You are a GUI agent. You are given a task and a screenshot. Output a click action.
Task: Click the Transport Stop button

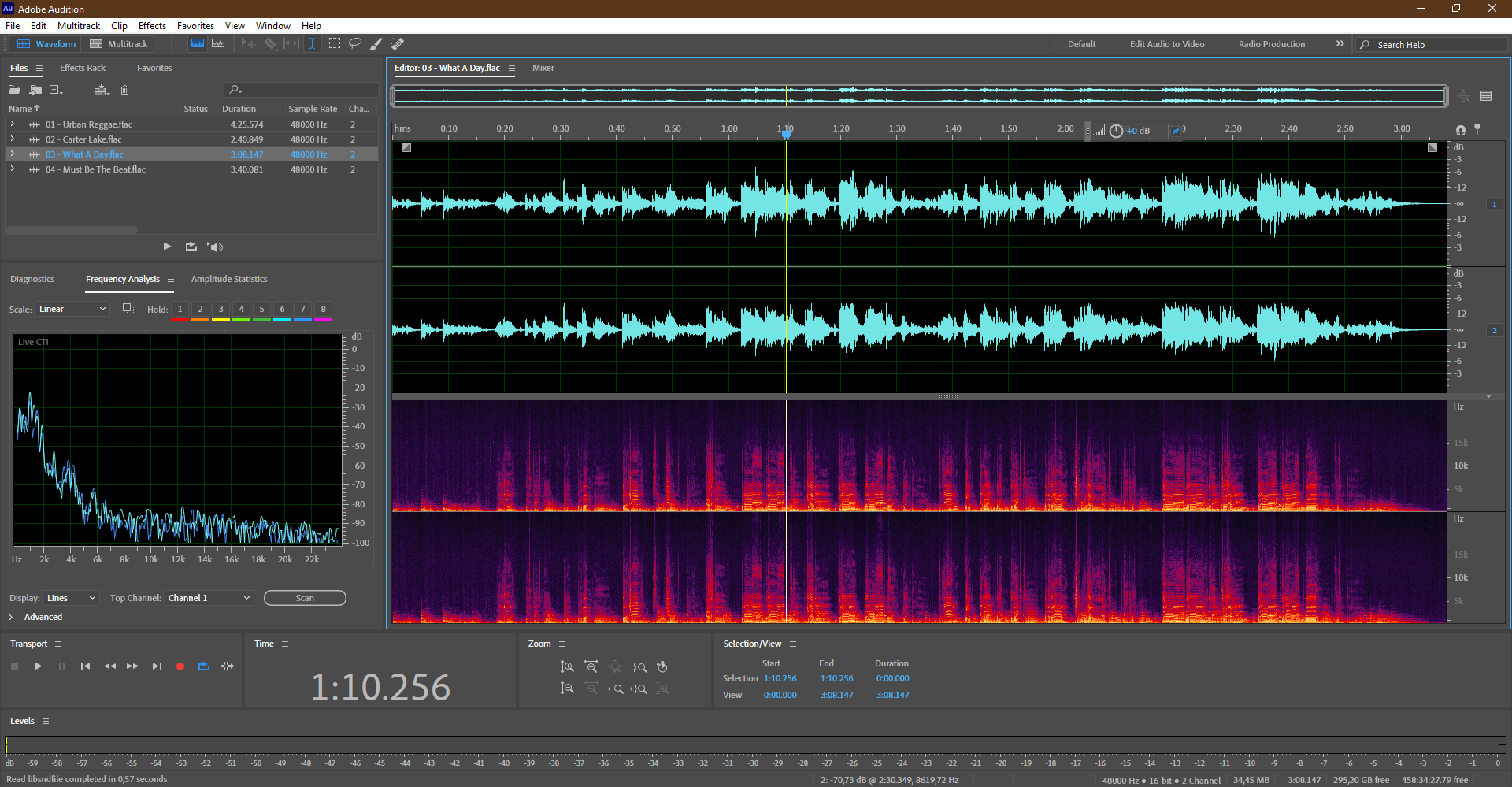pos(14,666)
